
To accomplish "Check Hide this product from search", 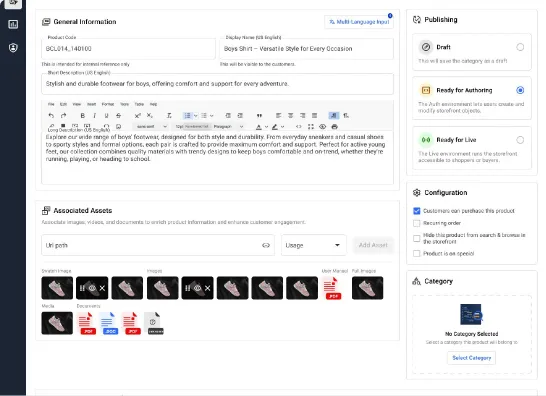I will 416,239.
